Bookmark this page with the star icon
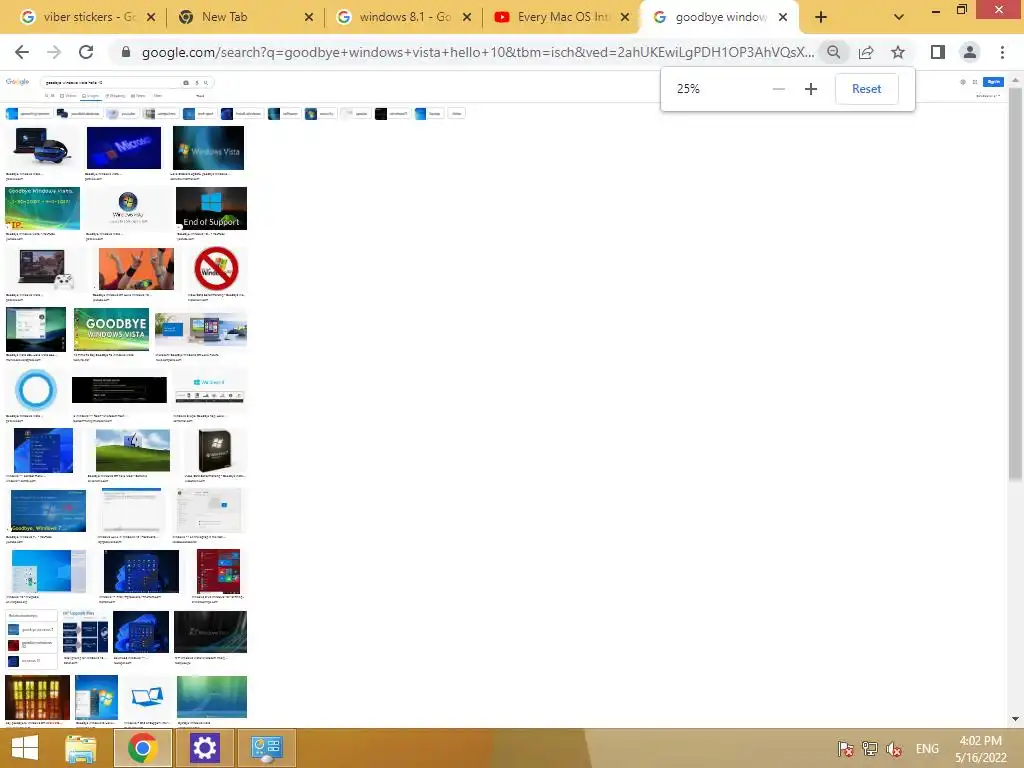 898,52
